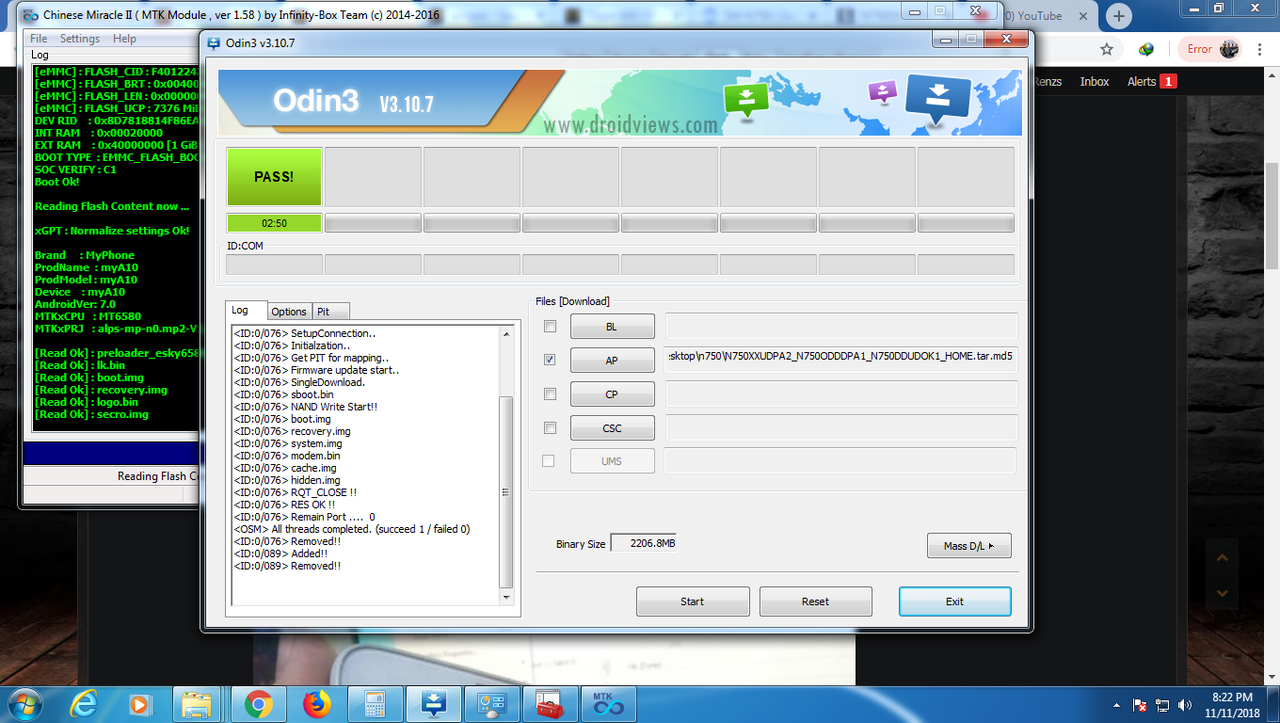Click the AP file path field
The image size is (1280, 723).
pos(841,360)
